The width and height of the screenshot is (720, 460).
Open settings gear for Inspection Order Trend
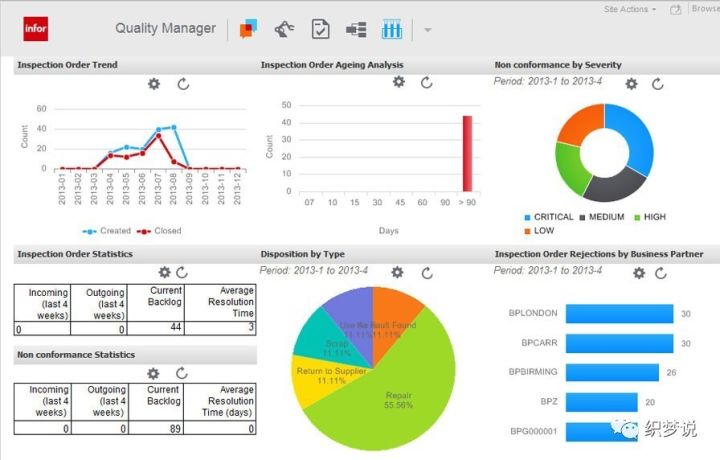pyautogui.click(x=154, y=84)
